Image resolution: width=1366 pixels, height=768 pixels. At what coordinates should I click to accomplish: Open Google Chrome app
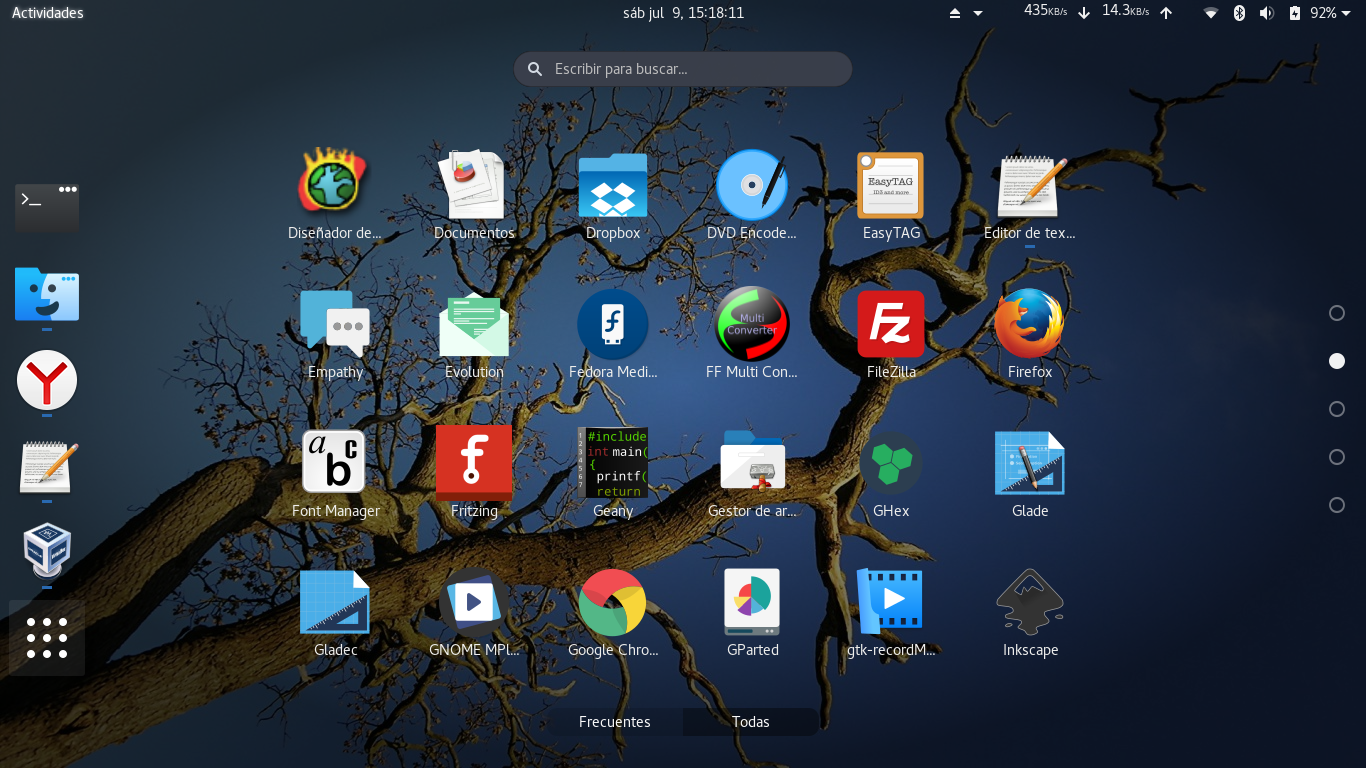613,602
